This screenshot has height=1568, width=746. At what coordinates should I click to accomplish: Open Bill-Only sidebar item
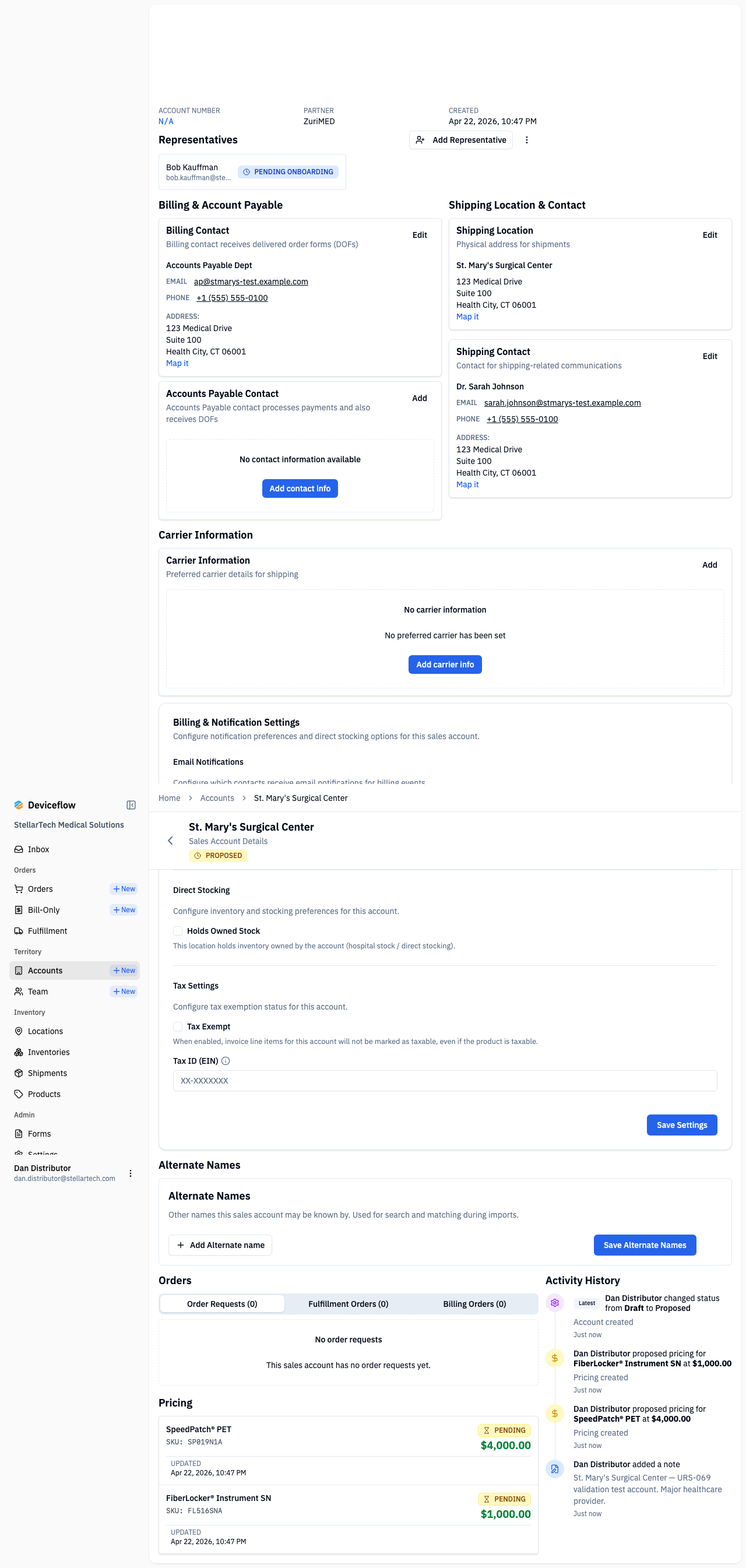pos(44,909)
